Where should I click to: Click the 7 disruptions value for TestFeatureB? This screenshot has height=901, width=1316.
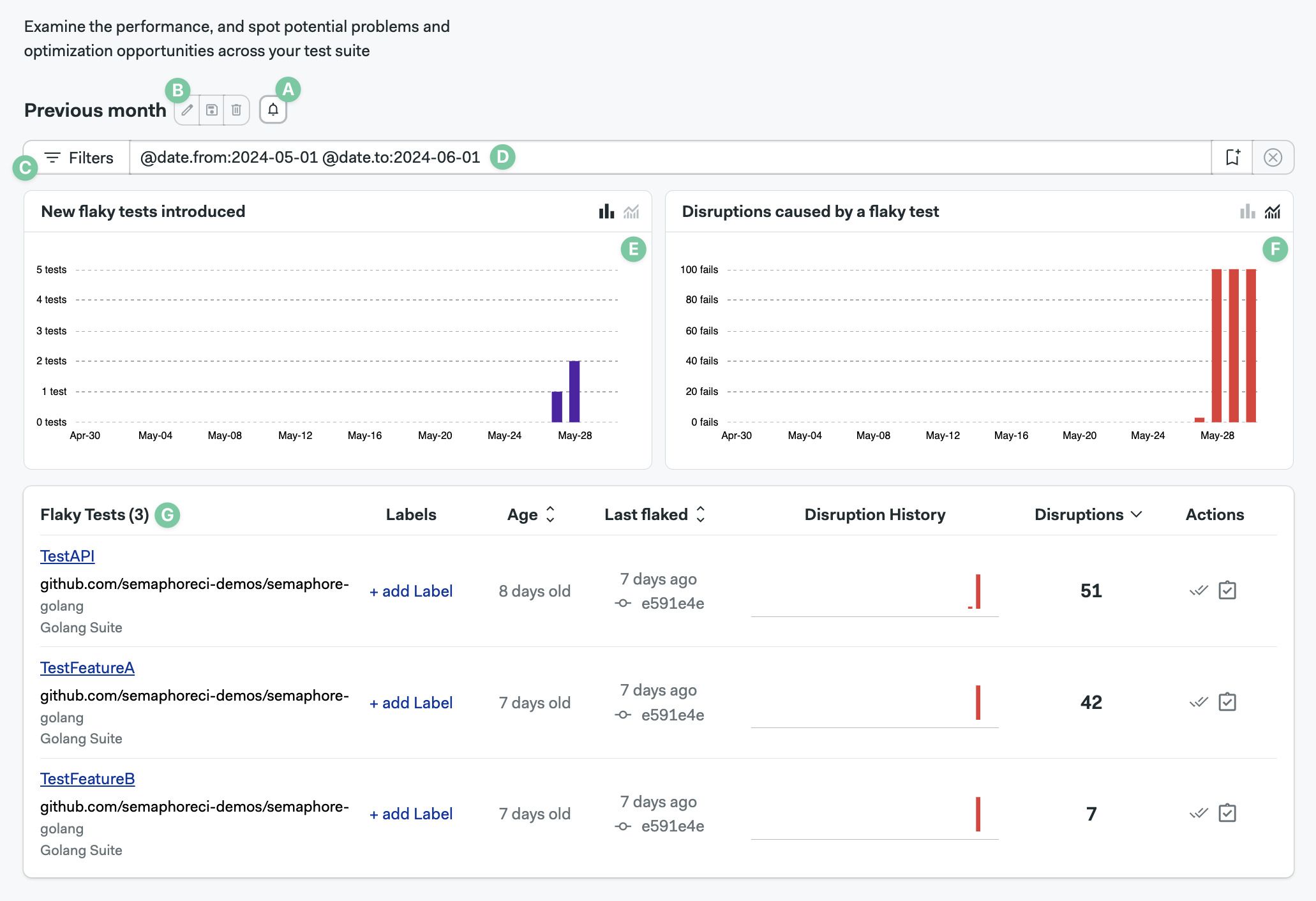click(1091, 814)
